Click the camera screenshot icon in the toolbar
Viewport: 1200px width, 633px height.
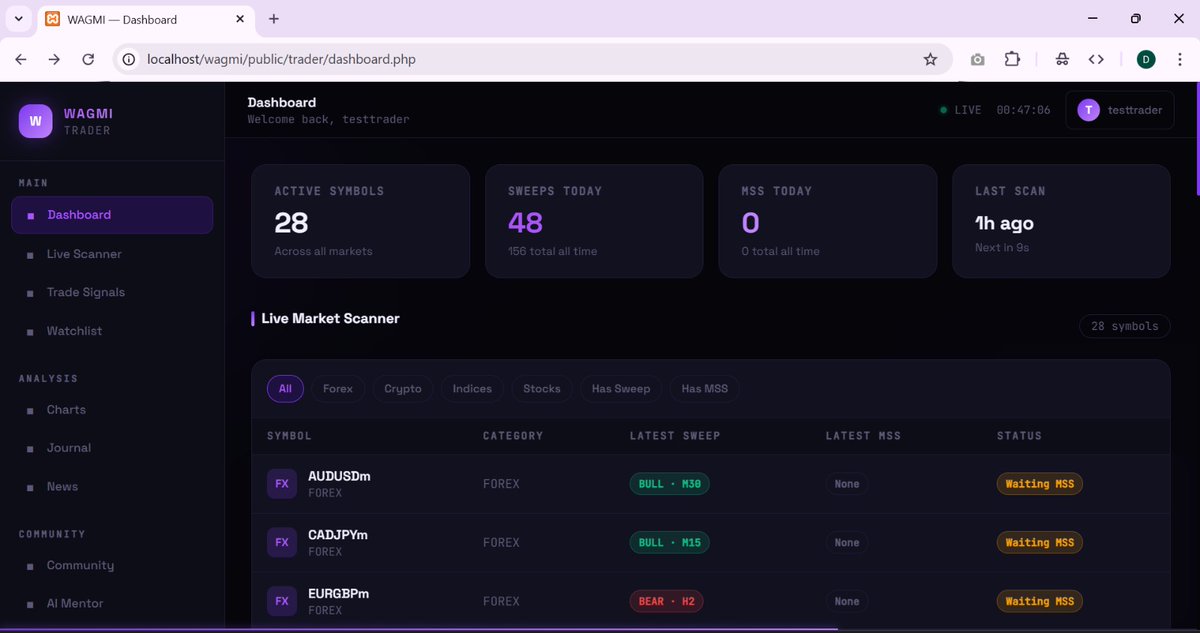977,59
